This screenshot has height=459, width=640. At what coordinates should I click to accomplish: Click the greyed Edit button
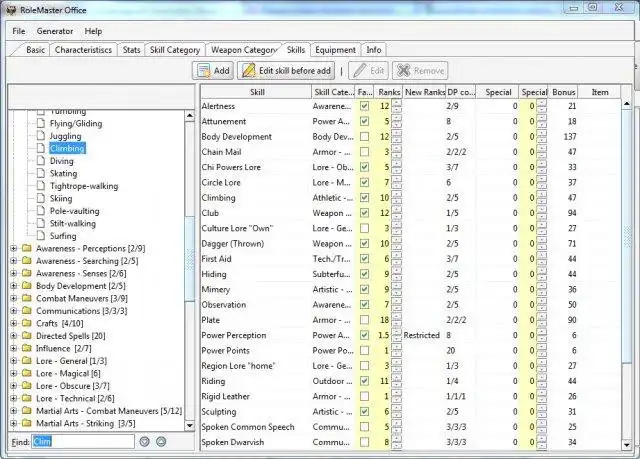click(x=369, y=71)
